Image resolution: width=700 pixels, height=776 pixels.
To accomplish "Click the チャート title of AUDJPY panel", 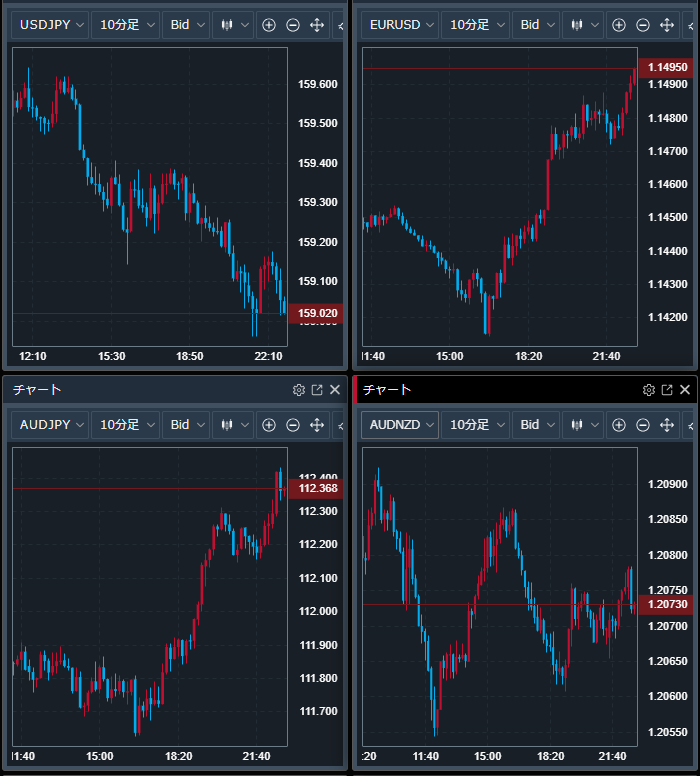I will pos(37,390).
